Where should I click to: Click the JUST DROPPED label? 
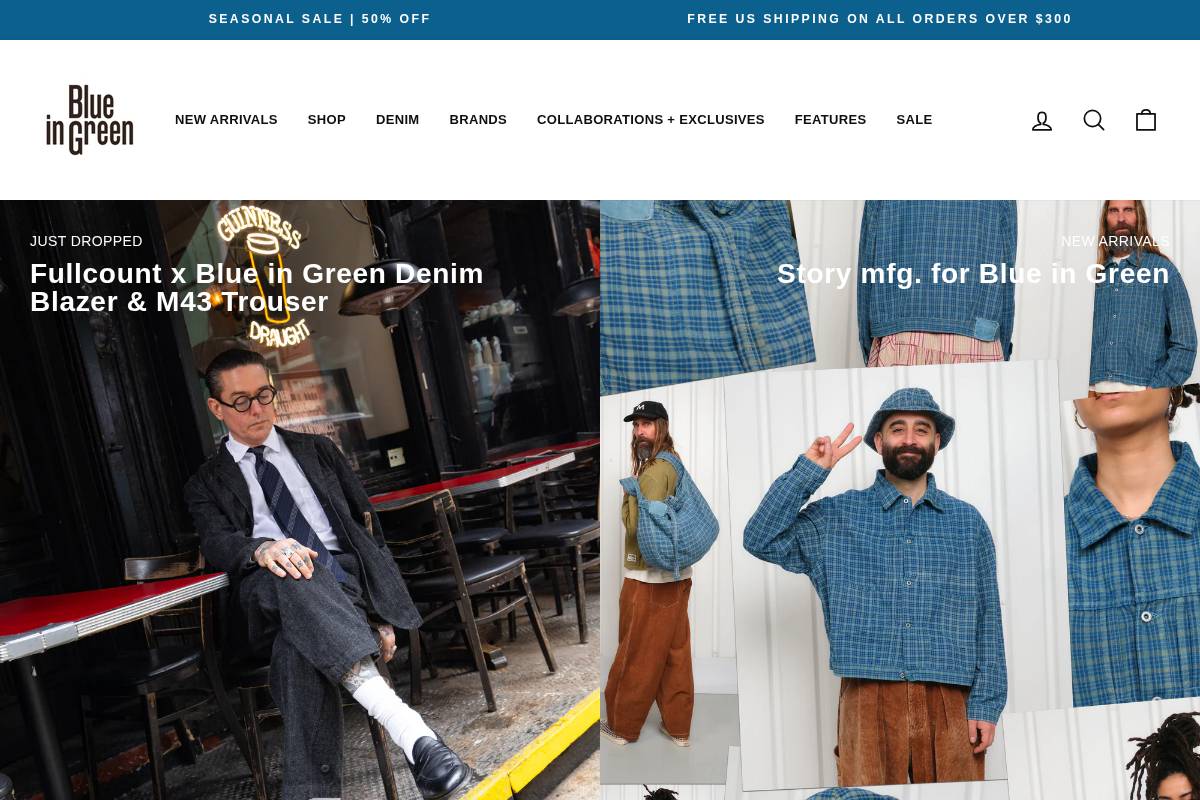[x=86, y=241]
